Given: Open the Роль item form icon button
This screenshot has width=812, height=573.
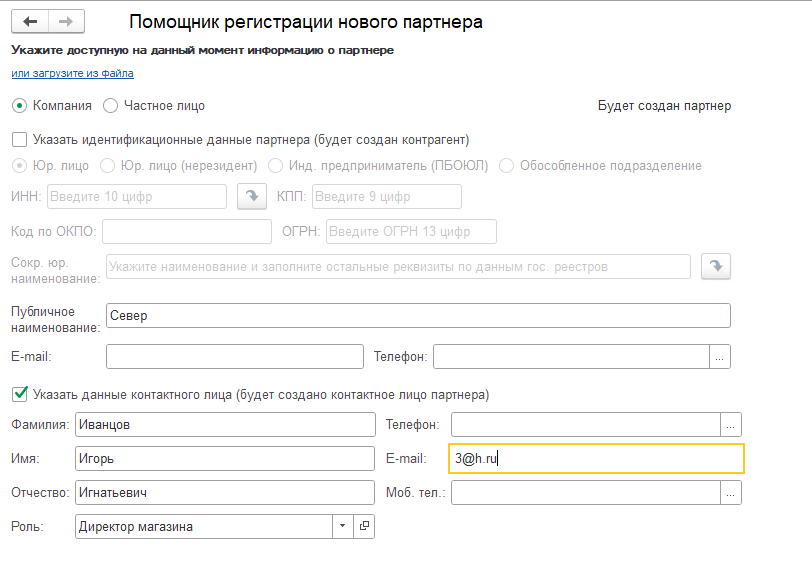Looking at the screenshot, I should [364, 526].
